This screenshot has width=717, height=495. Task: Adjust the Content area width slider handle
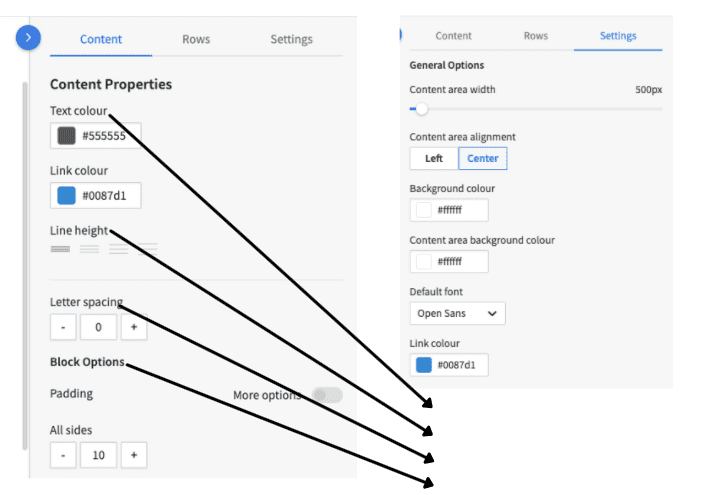pyautogui.click(x=422, y=109)
